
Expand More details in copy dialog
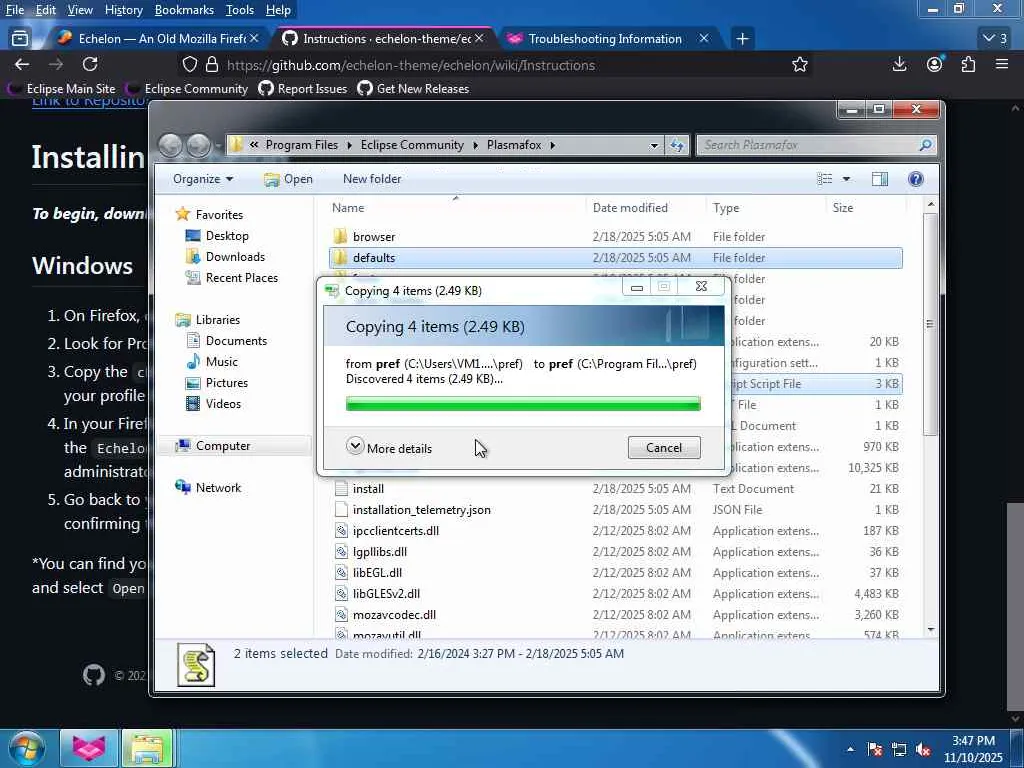pos(389,448)
